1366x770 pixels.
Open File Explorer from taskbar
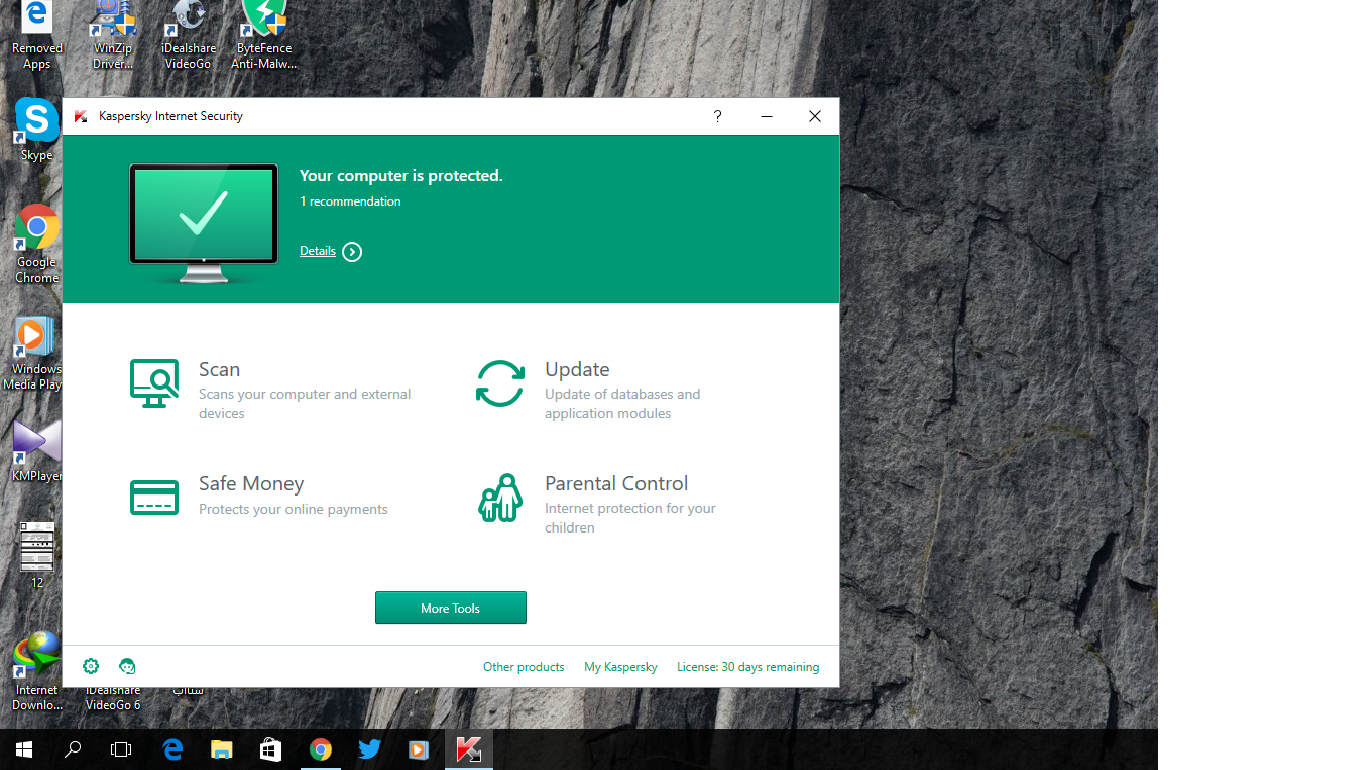click(x=222, y=749)
